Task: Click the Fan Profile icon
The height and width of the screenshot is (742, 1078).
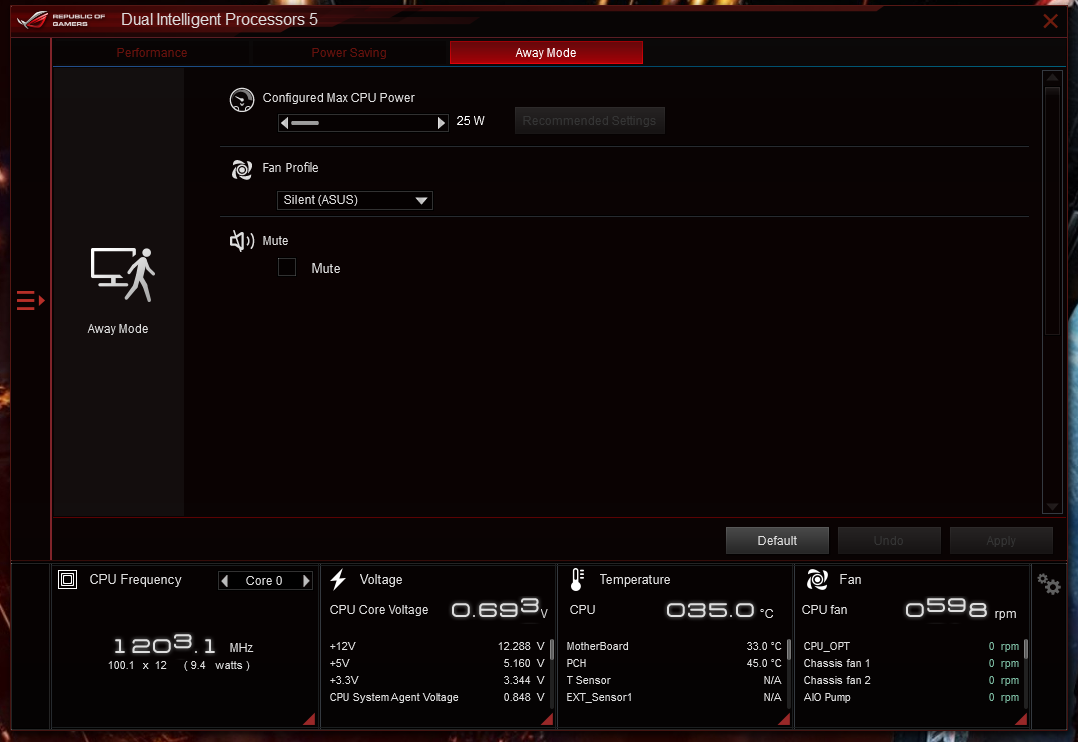Action: [x=241, y=169]
